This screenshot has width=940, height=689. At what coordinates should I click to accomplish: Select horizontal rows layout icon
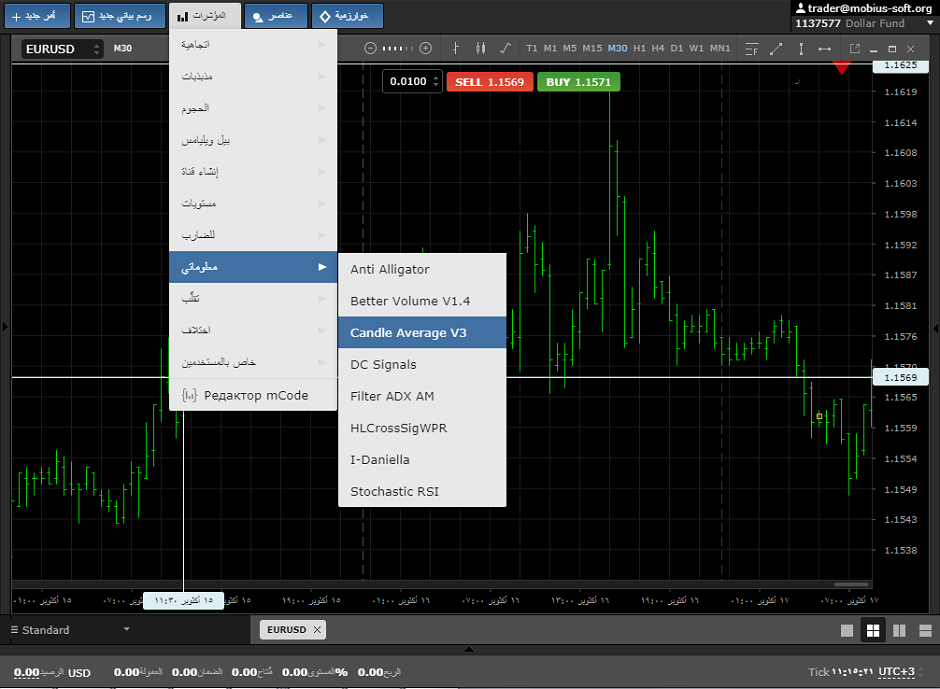pos(925,630)
